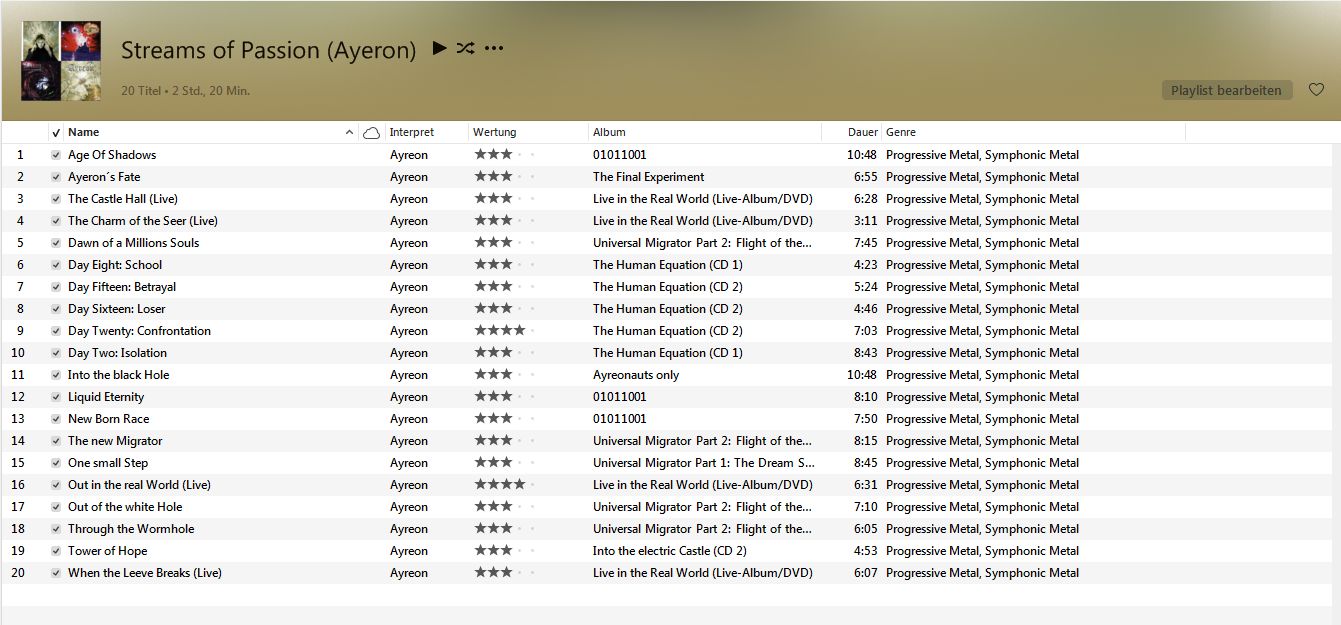Uncheck Day Twenty: Confrontation checkbox
Screen dimensions: 1341x625
click(x=56, y=331)
